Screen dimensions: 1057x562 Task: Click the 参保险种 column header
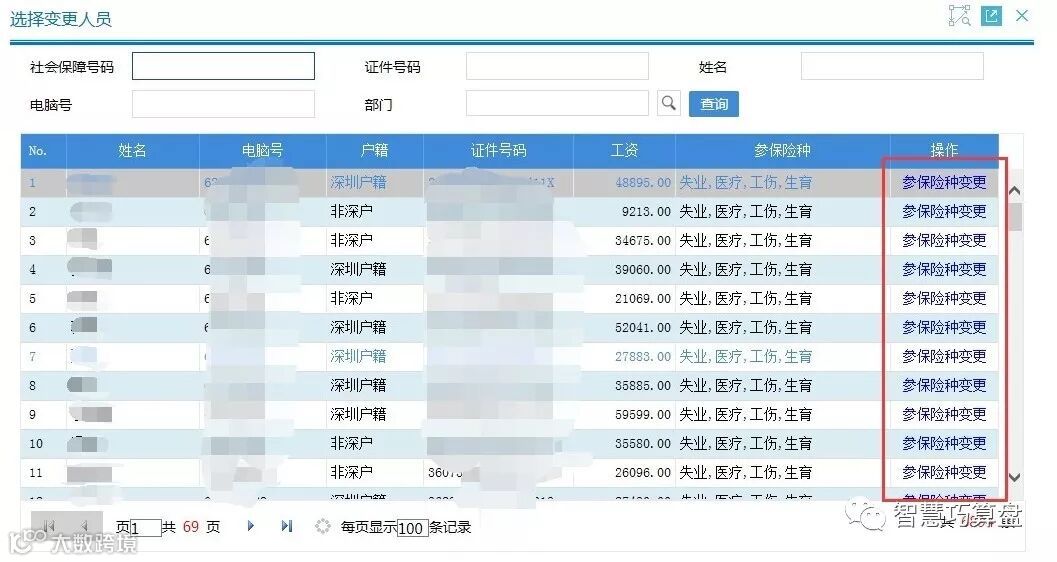tap(782, 150)
